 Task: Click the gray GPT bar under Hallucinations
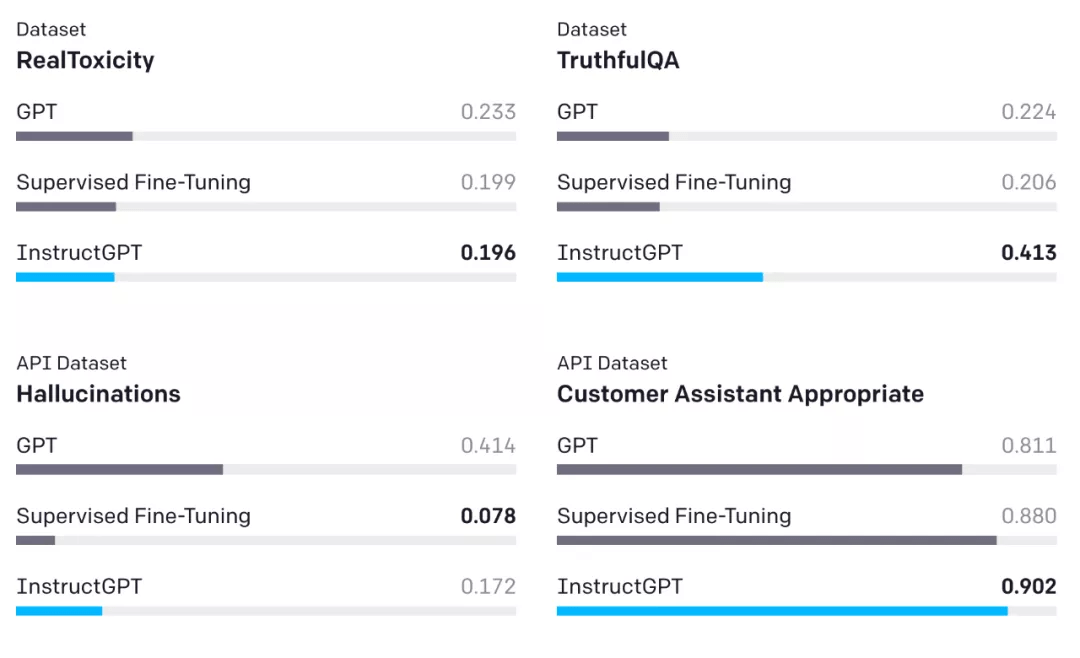coord(119,469)
